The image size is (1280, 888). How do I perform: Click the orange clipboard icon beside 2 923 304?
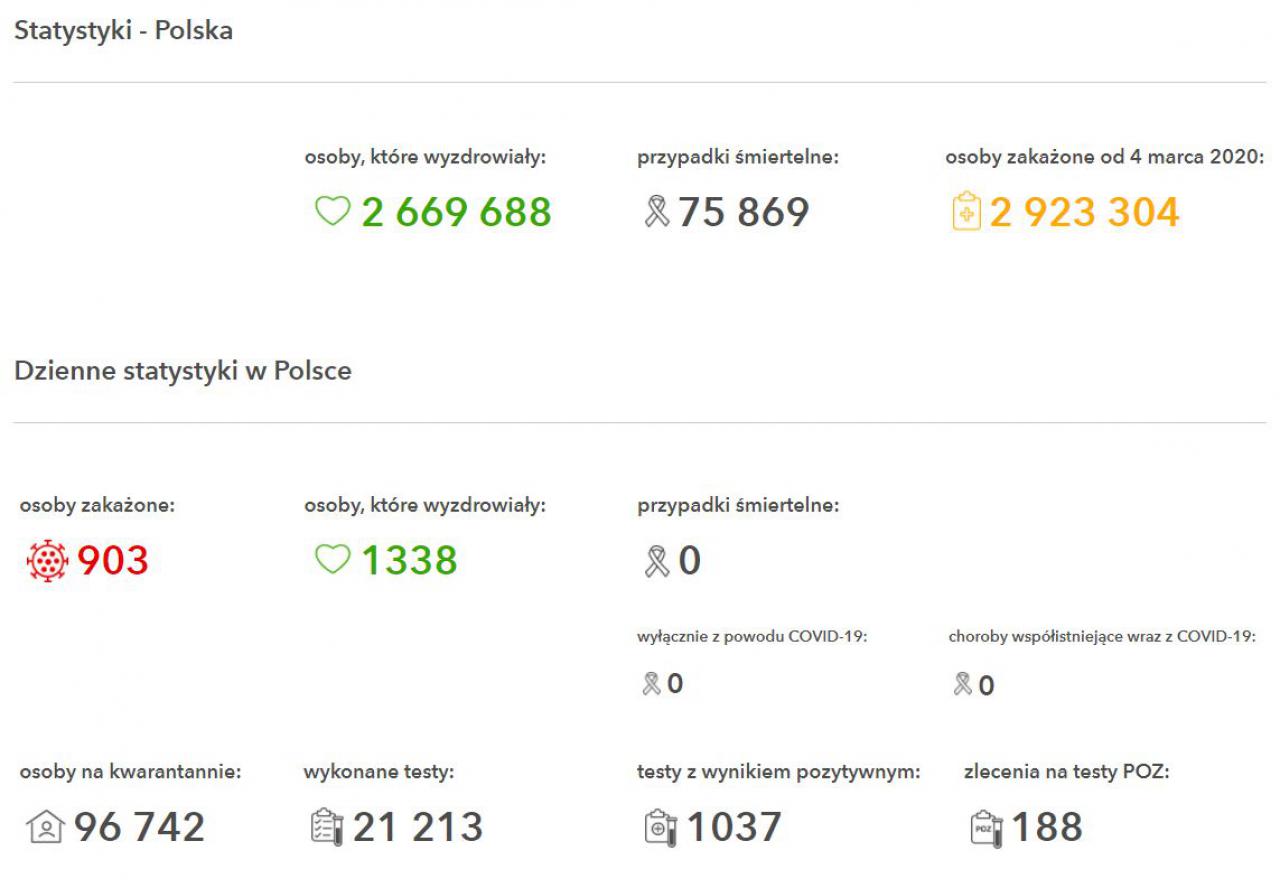click(967, 212)
